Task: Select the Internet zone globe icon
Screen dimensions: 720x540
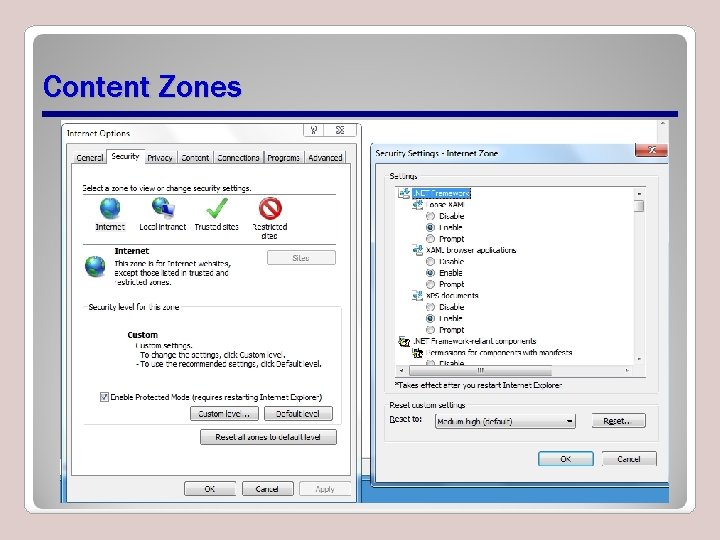Action: coord(110,208)
